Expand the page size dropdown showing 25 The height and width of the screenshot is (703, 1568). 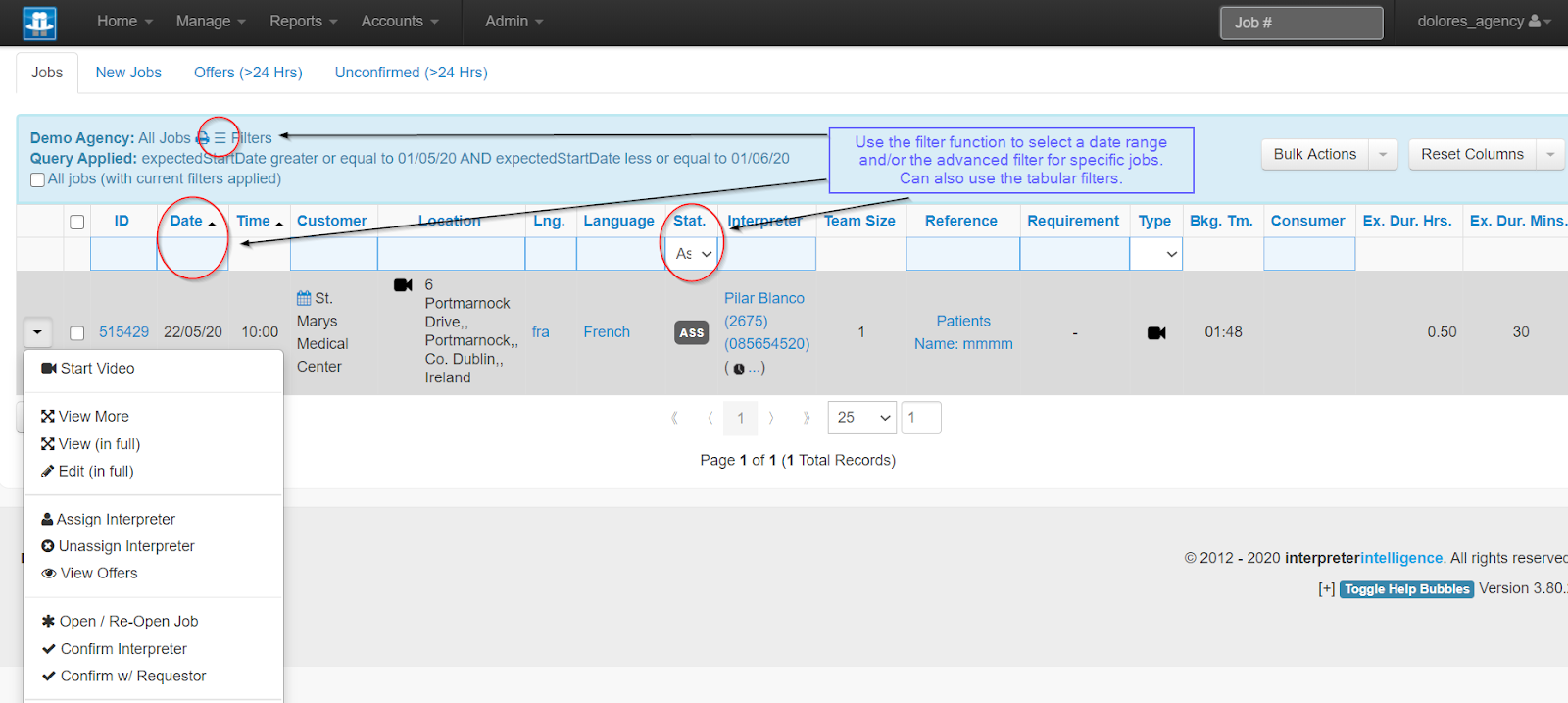click(x=862, y=418)
